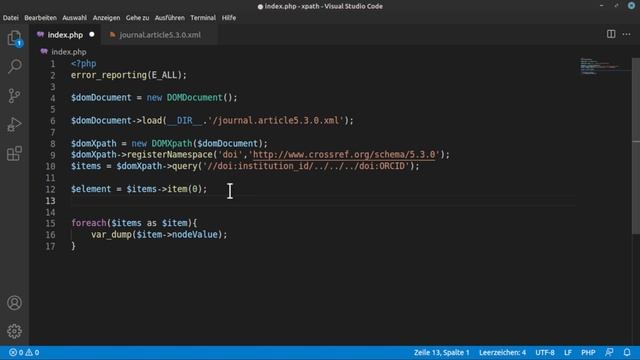
Task: Click the vertical editor scrollbar
Action: [636, 146]
